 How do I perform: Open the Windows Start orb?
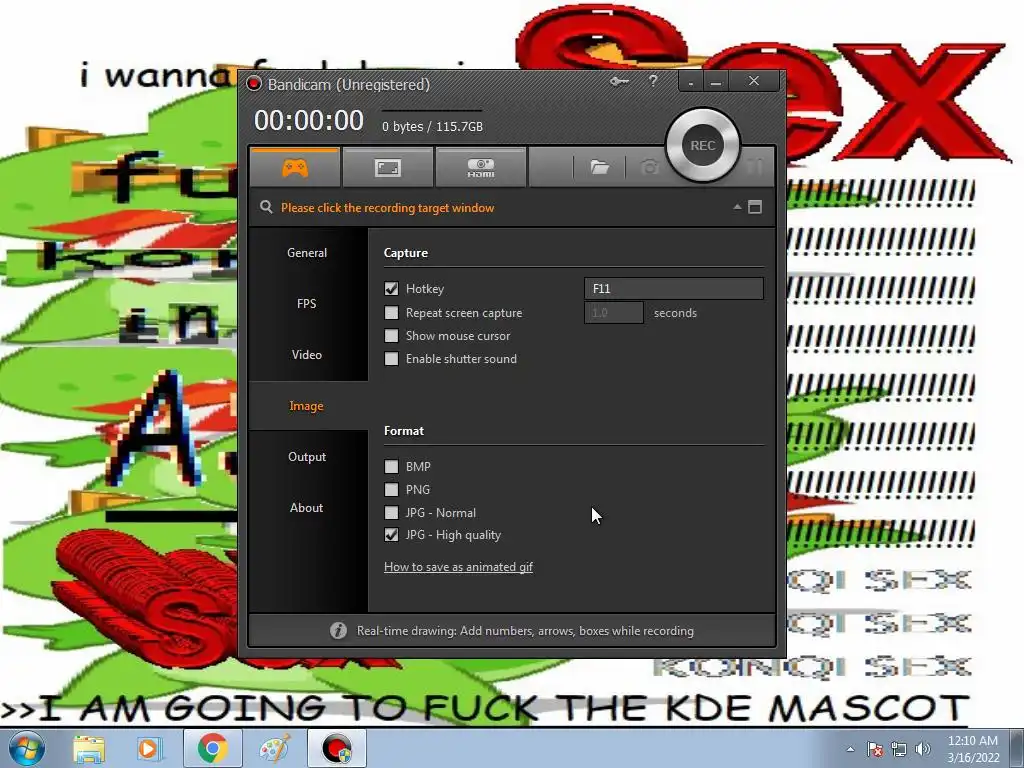27,748
